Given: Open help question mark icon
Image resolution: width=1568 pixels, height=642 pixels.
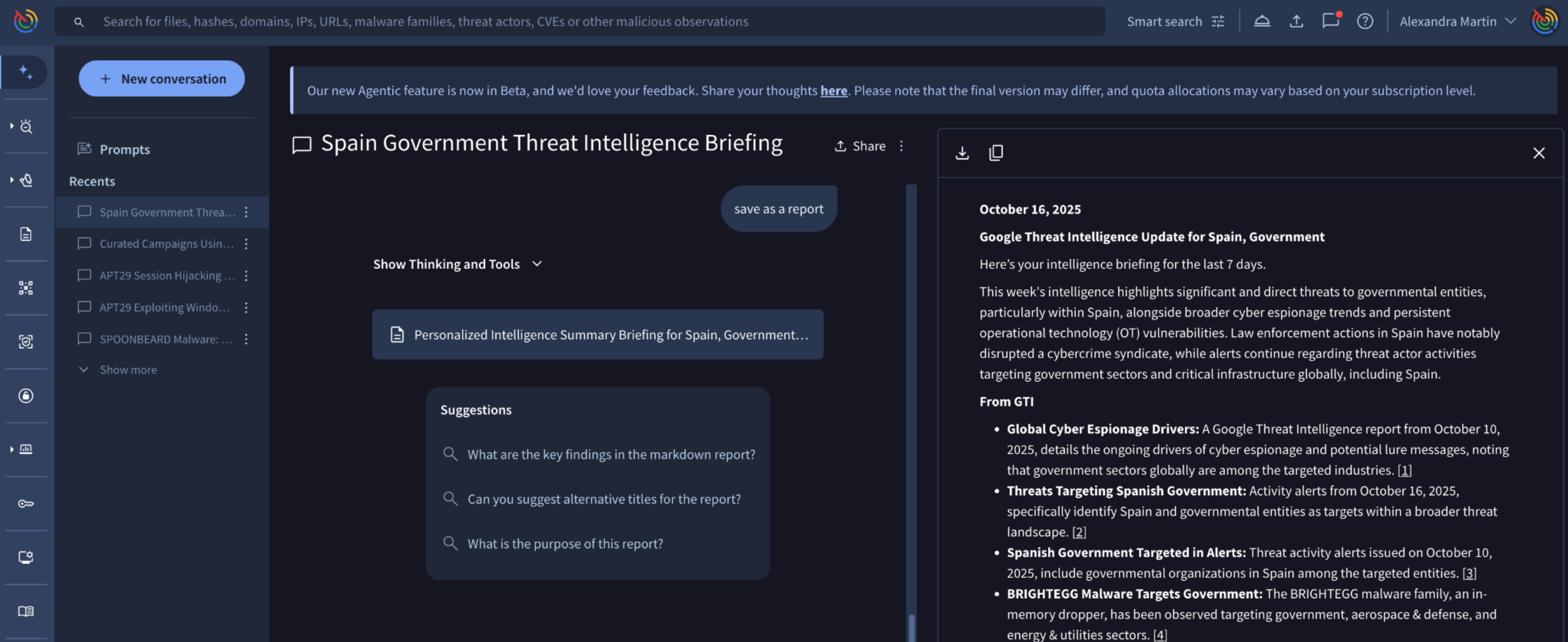Looking at the screenshot, I should (x=1365, y=21).
